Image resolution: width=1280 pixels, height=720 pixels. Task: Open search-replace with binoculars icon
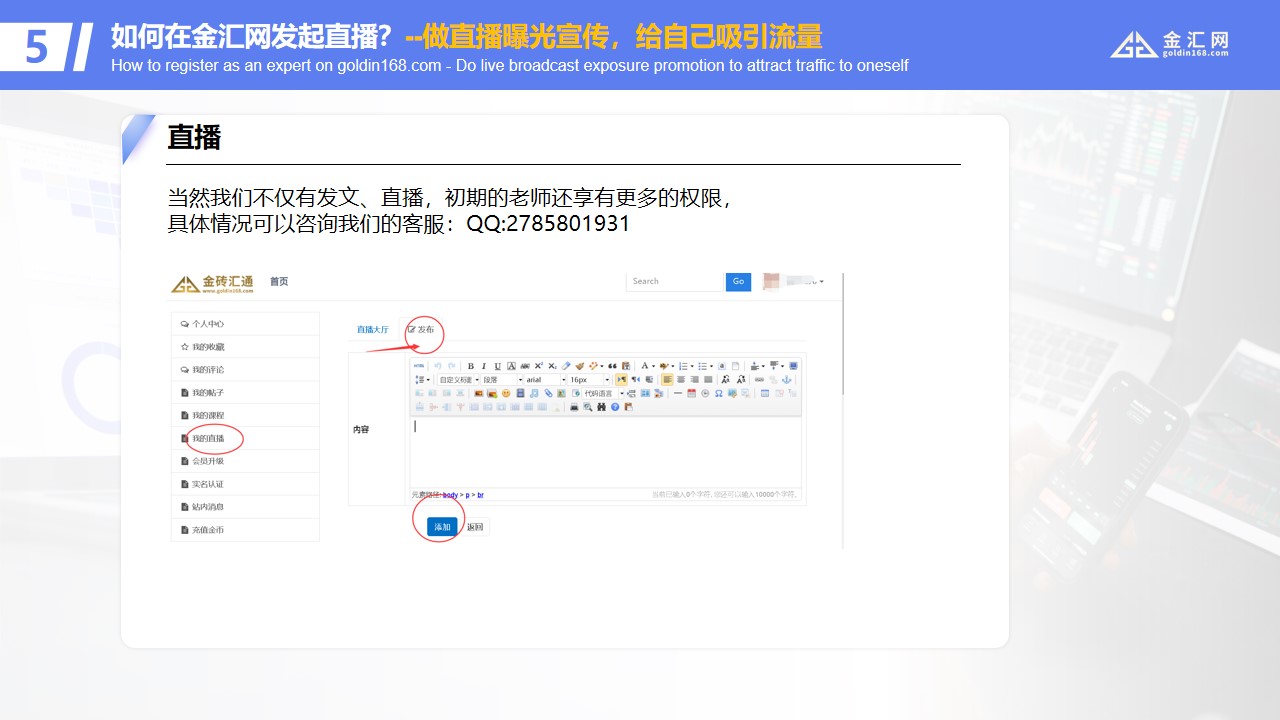point(601,407)
